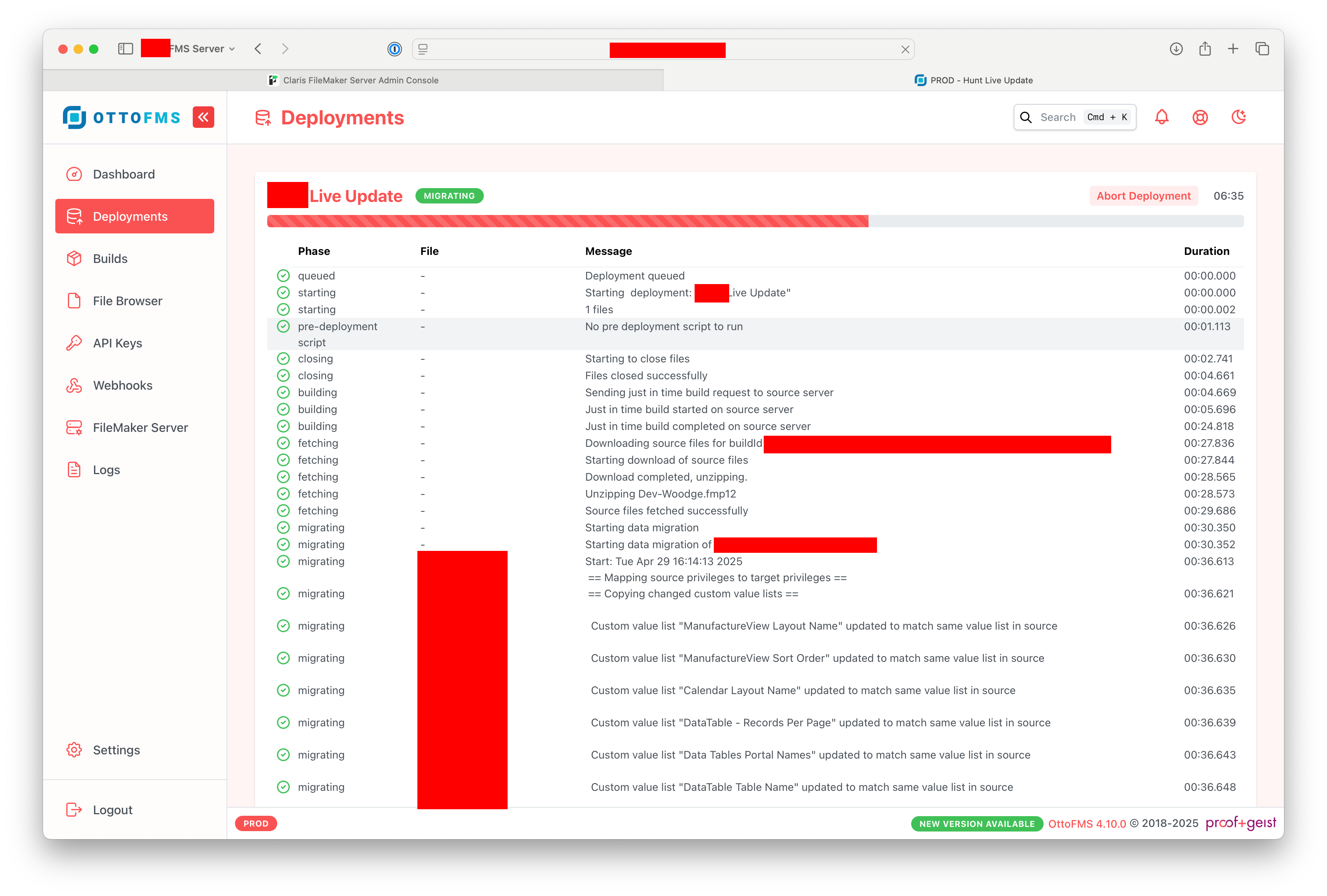Viewport: 1327px width, 896px height.
Task: Click elapsed timer 06:35
Action: [1228, 196]
